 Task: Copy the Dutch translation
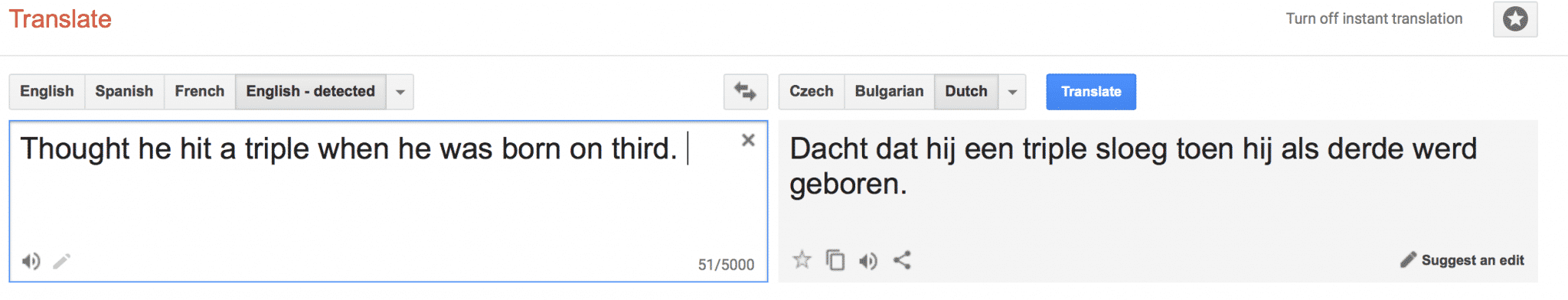[x=835, y=260]
